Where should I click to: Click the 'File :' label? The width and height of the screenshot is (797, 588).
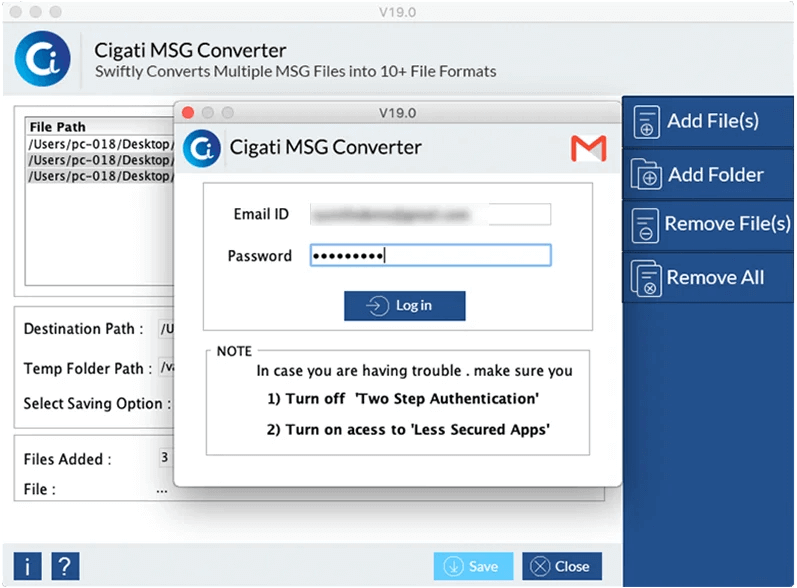point(40,489)
